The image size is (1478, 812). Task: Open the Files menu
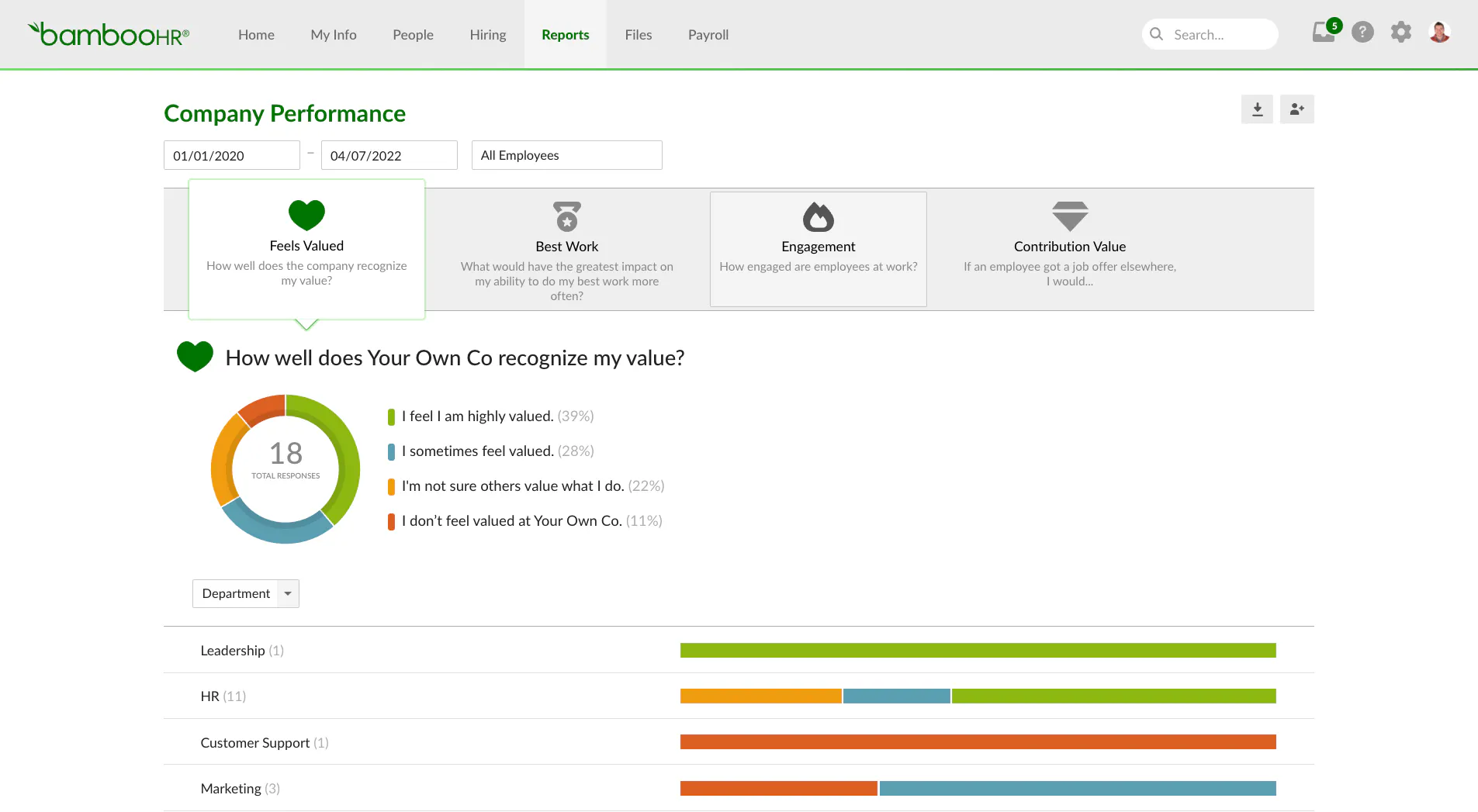pyautogui.click(x=639, y=35)
